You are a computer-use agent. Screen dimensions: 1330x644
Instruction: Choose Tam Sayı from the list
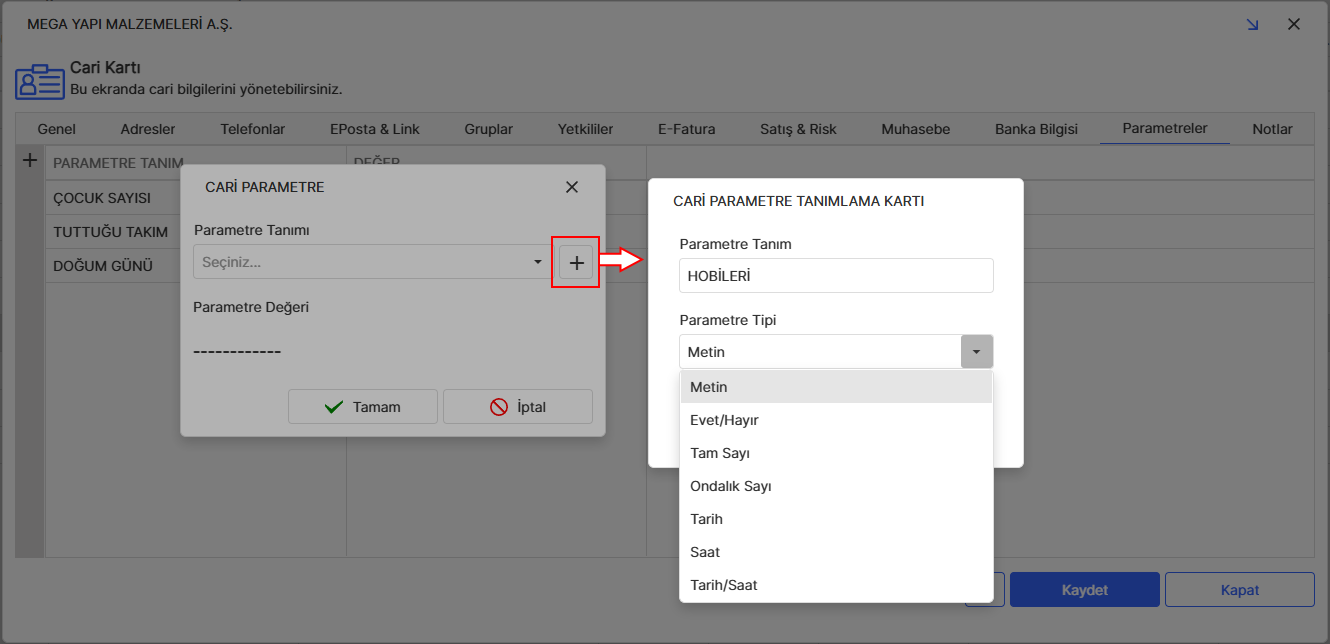720,453
